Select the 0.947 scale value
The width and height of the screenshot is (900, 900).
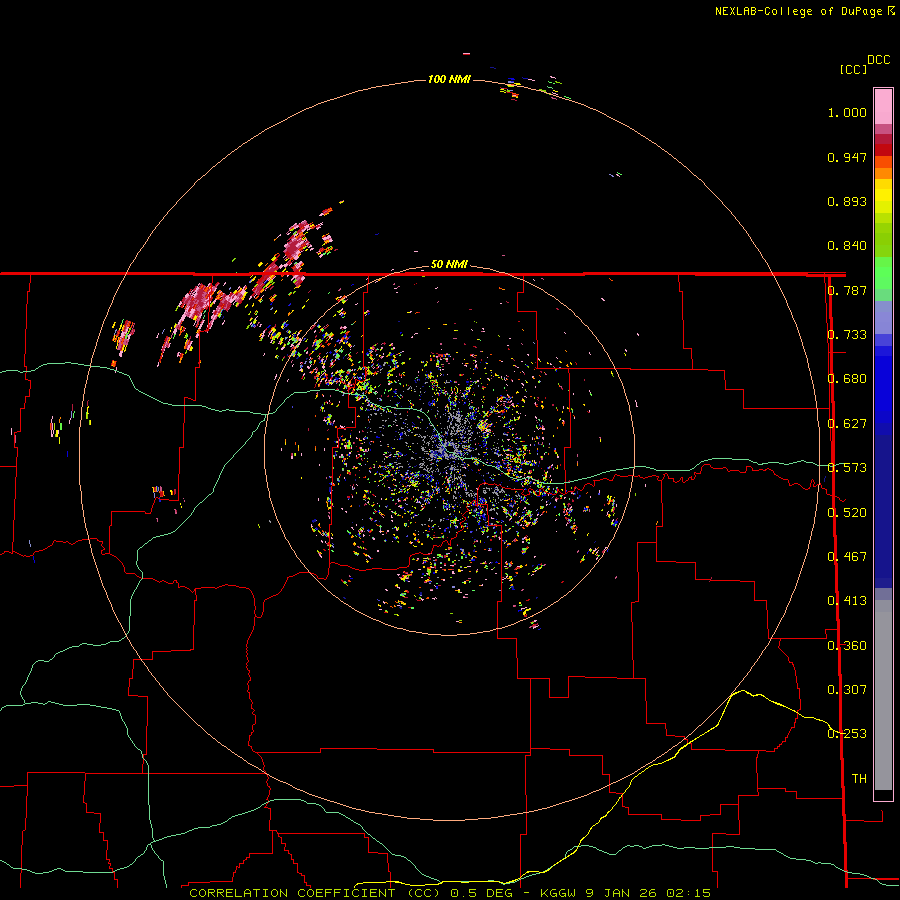click(x=847, y=157)
